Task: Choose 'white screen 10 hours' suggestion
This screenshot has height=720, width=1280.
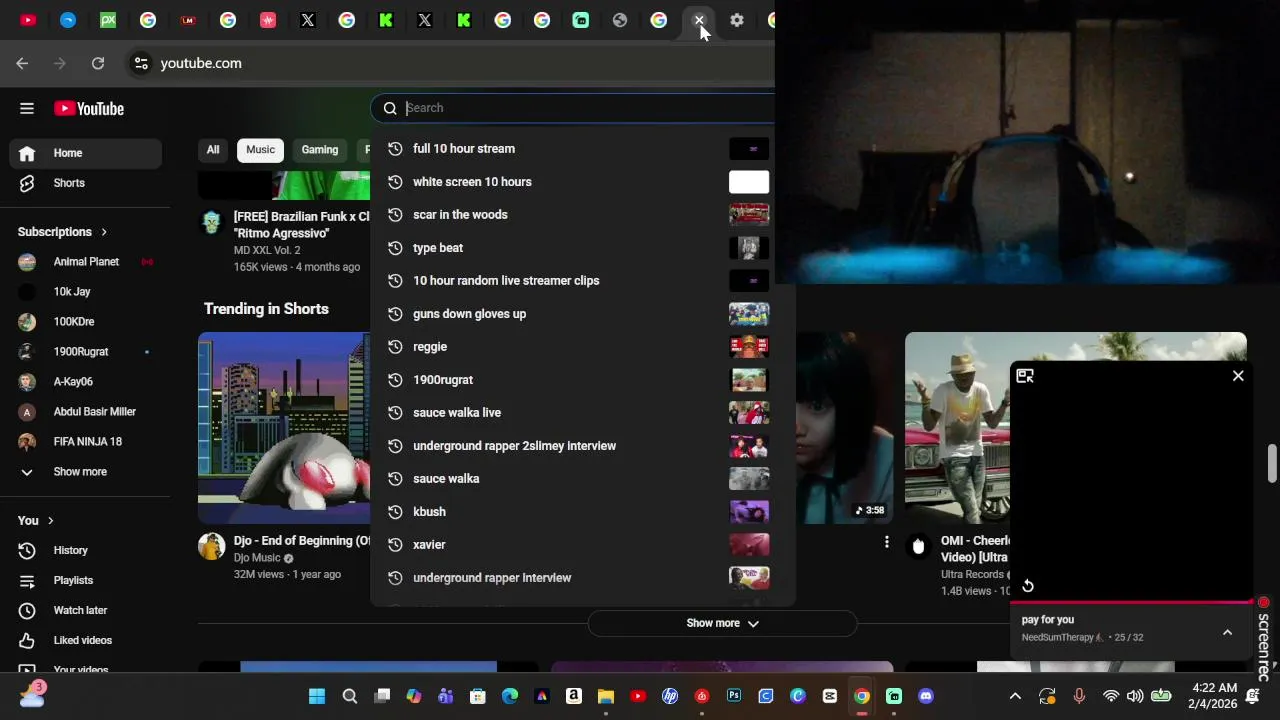Action: pyautogui.click(x=582, y=182)
